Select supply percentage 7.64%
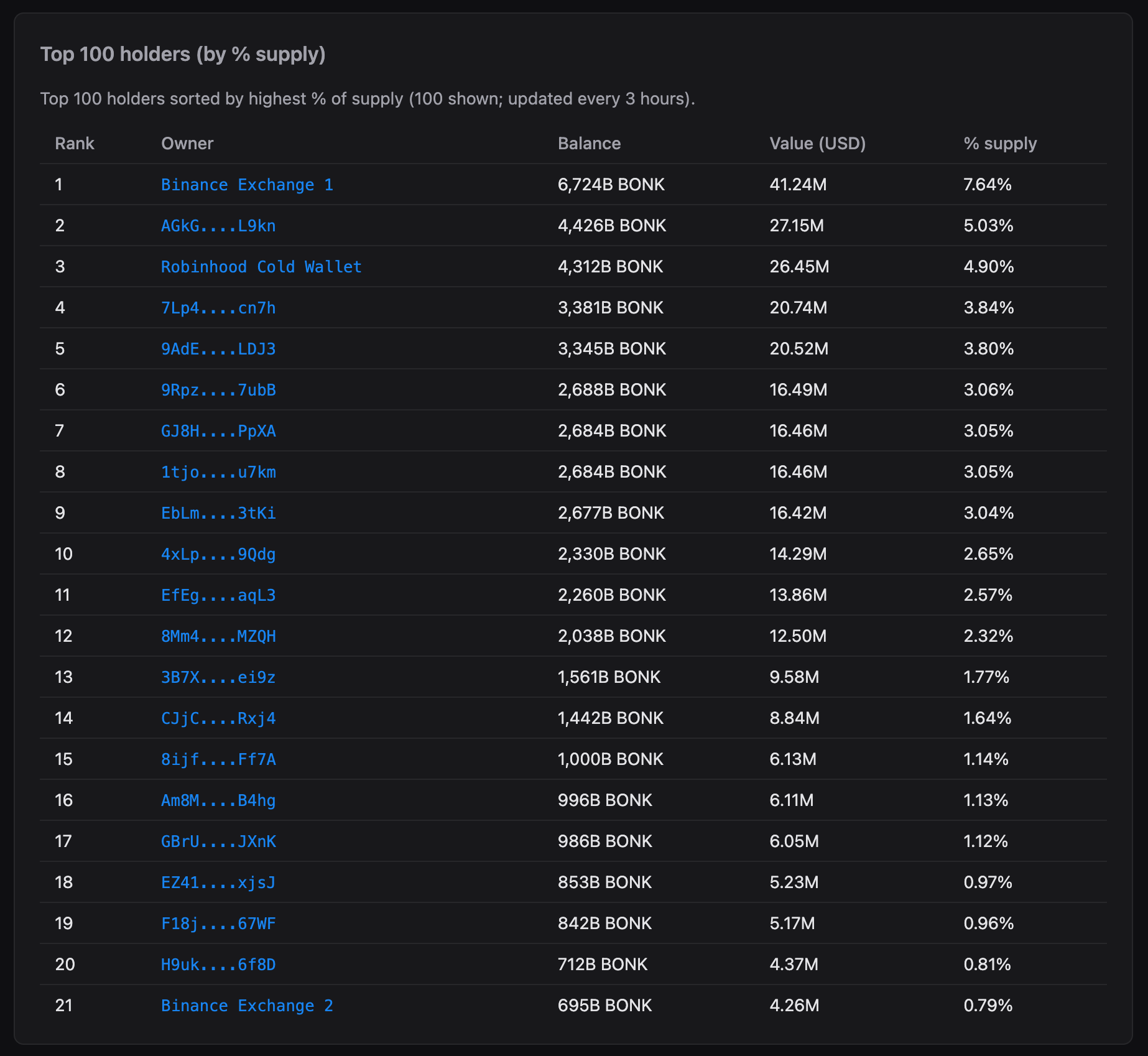 pos(988,185)
